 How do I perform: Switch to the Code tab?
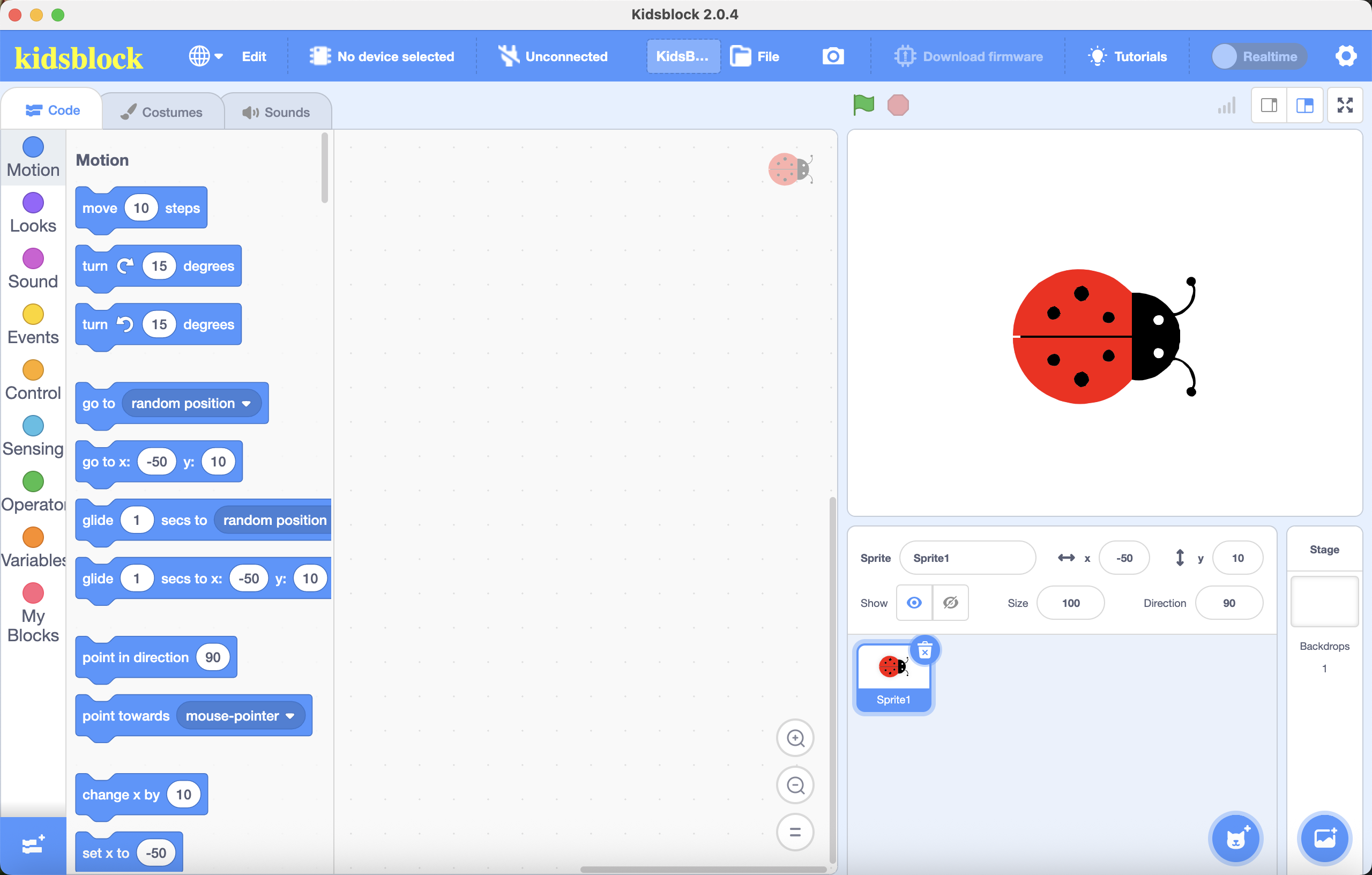coord(53,110)
